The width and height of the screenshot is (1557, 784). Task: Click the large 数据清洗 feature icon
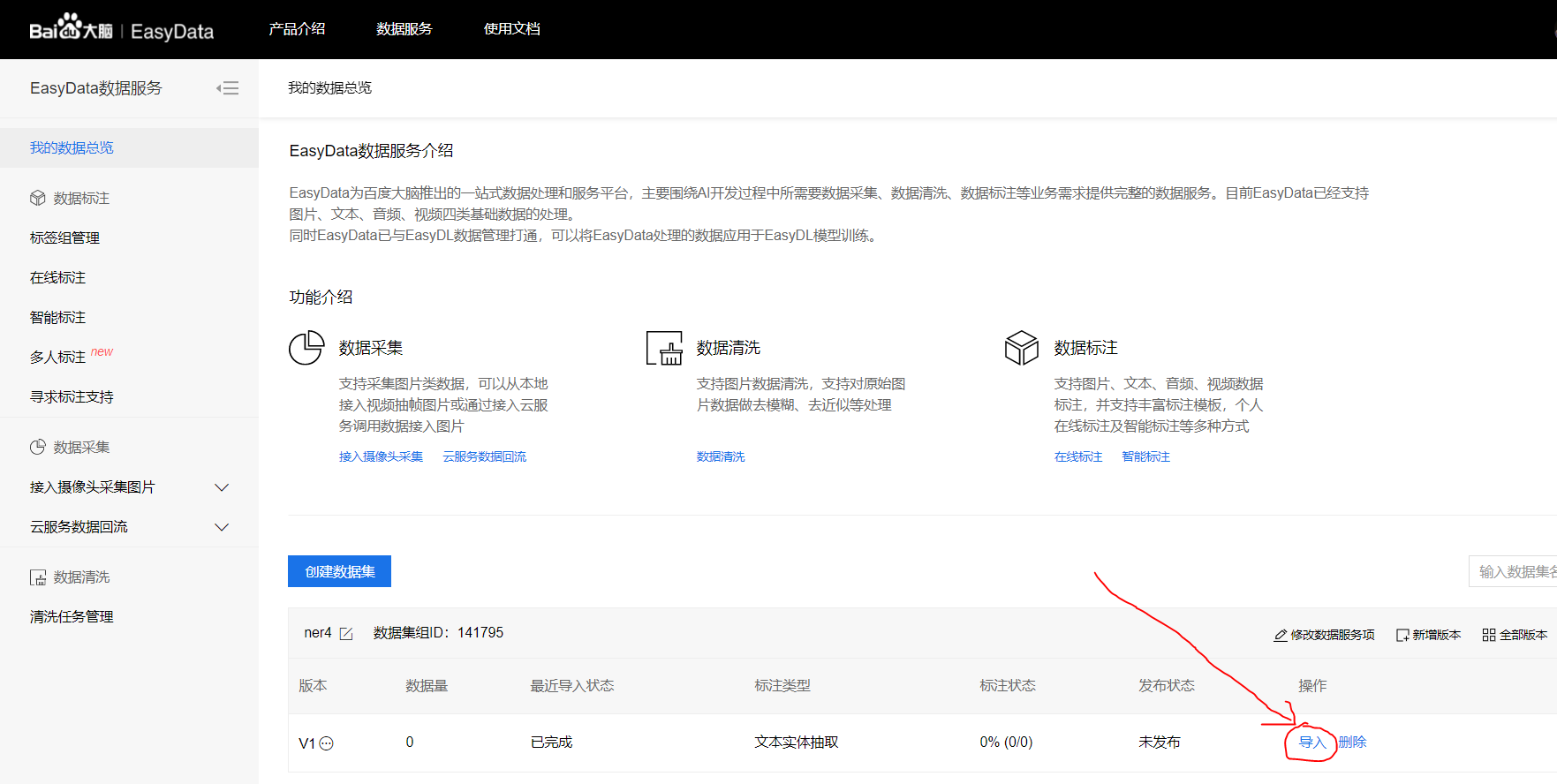[664, 348]
